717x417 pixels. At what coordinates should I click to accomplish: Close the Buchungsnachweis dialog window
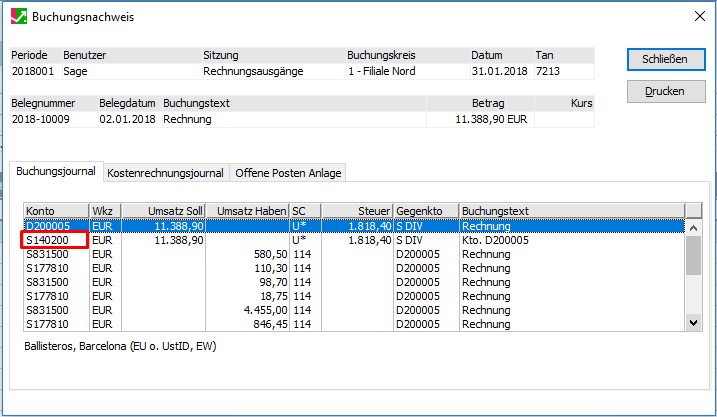click(696, 16)
